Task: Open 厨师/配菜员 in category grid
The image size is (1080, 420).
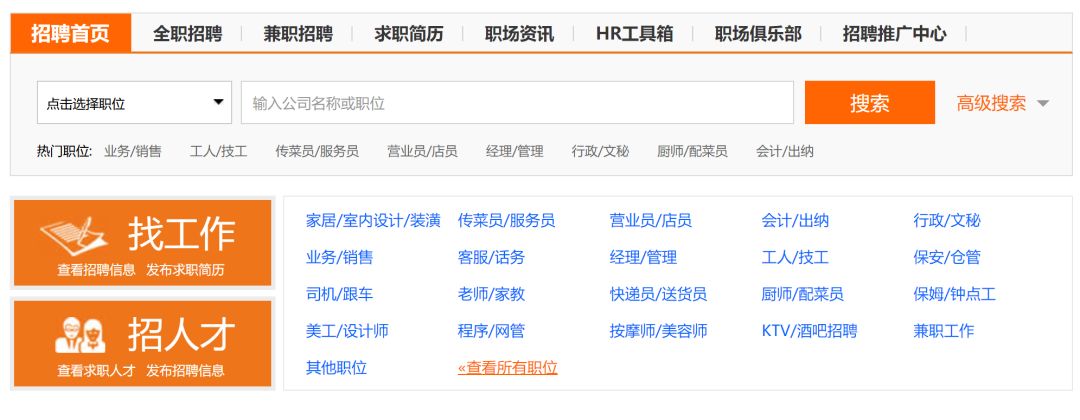Action: (x=802, y=294)
